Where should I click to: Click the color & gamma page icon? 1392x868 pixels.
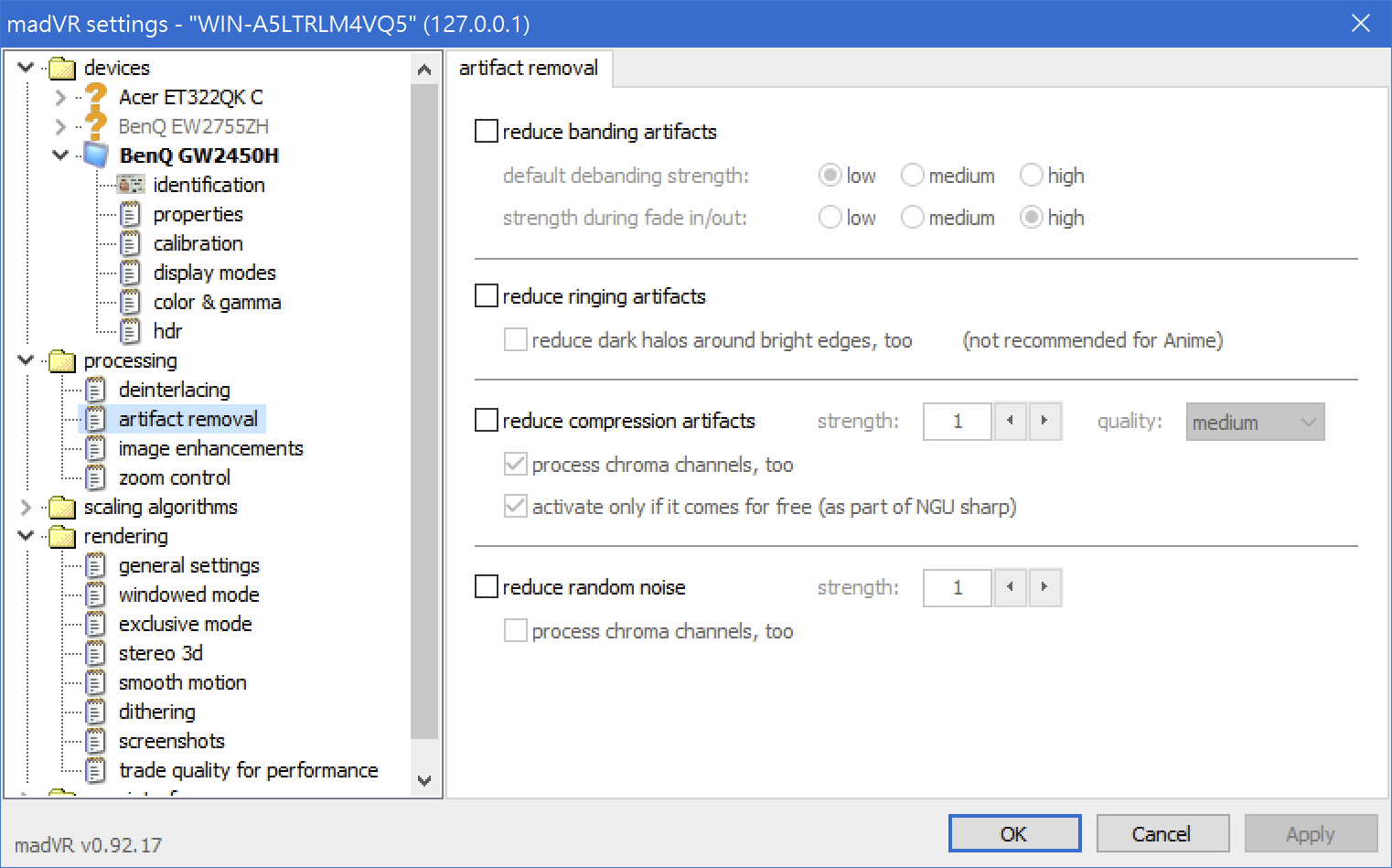[x=131, y=302]
